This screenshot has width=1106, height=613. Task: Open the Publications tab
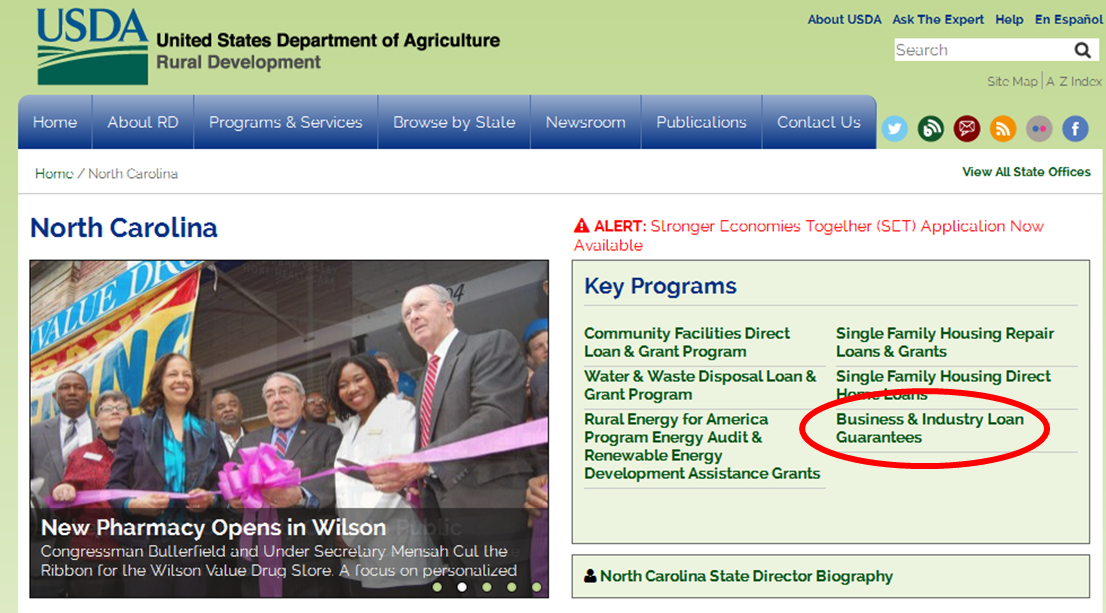pyautogui.click(x=701, y=122)
